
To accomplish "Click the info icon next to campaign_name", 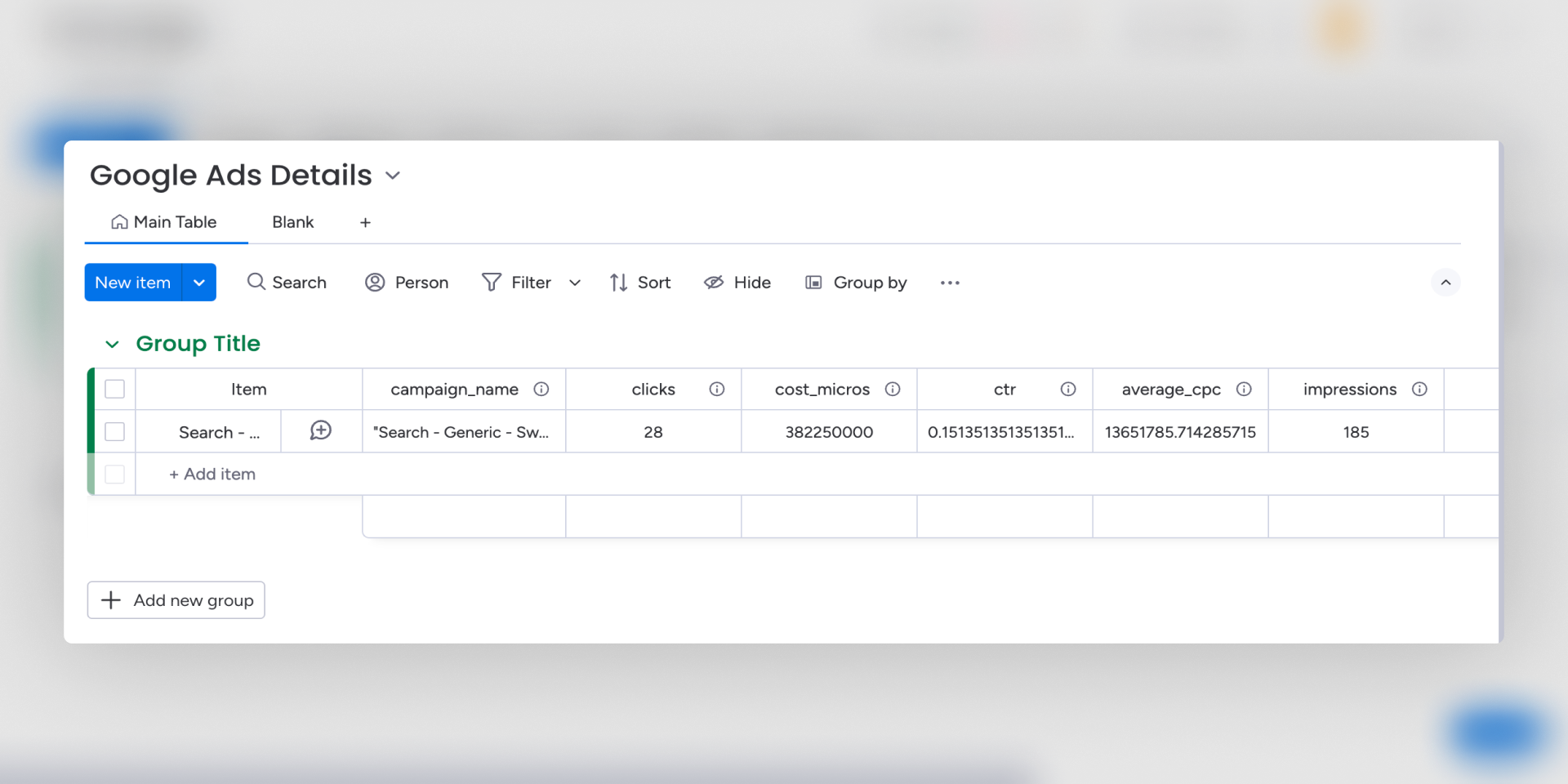I will coord(541,389).
